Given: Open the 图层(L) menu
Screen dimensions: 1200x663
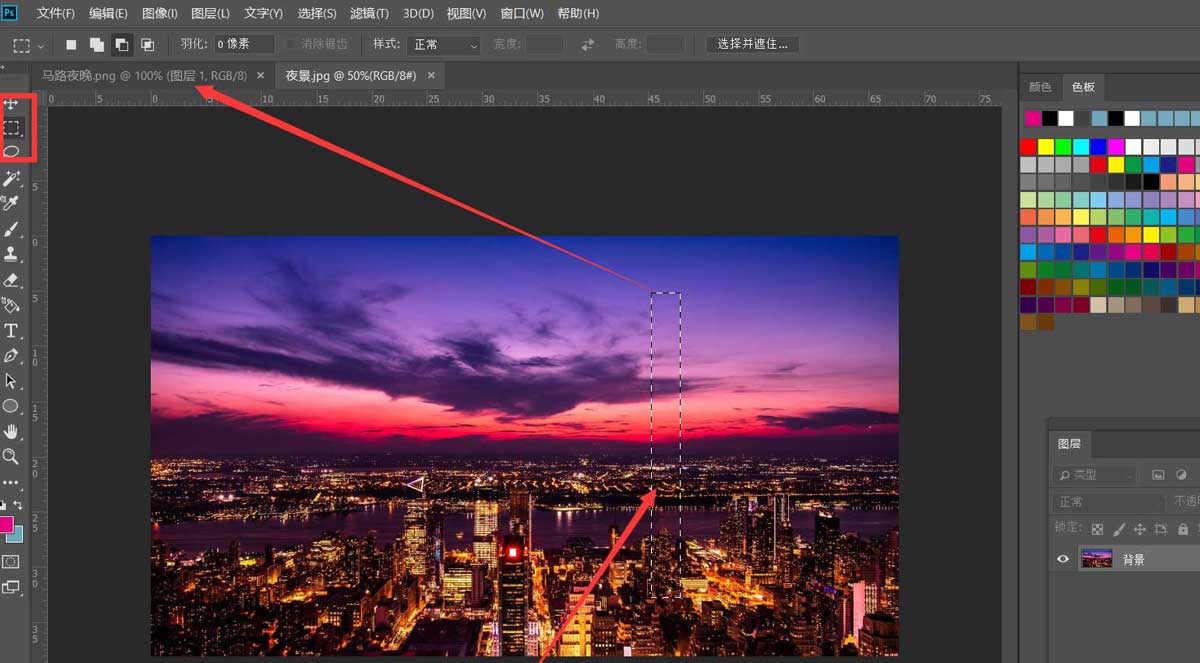Looking at the screenshot, I should tap(210, 13).
